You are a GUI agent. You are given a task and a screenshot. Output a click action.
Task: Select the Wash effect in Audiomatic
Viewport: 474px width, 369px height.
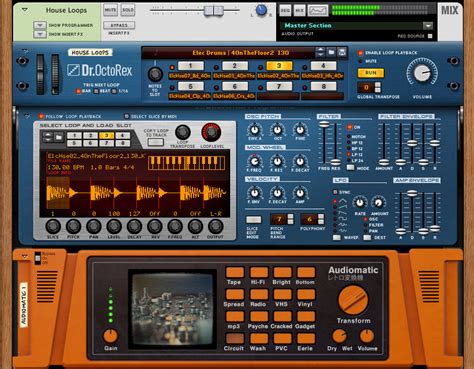point(258,338)
